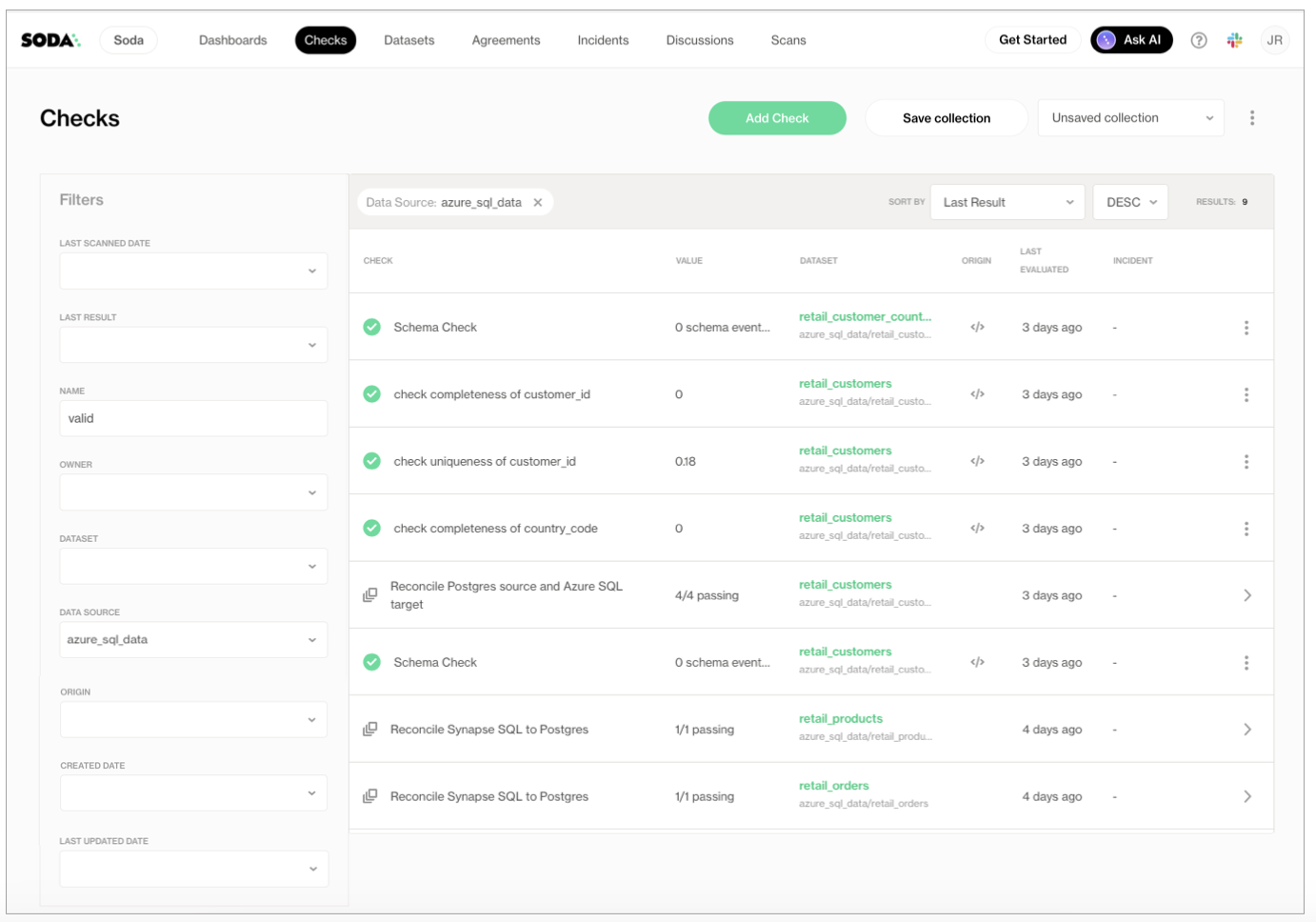This screenshot has width=1316, height=922.
Task: Click the Name filter input field
Action: [x=193, y=419]
